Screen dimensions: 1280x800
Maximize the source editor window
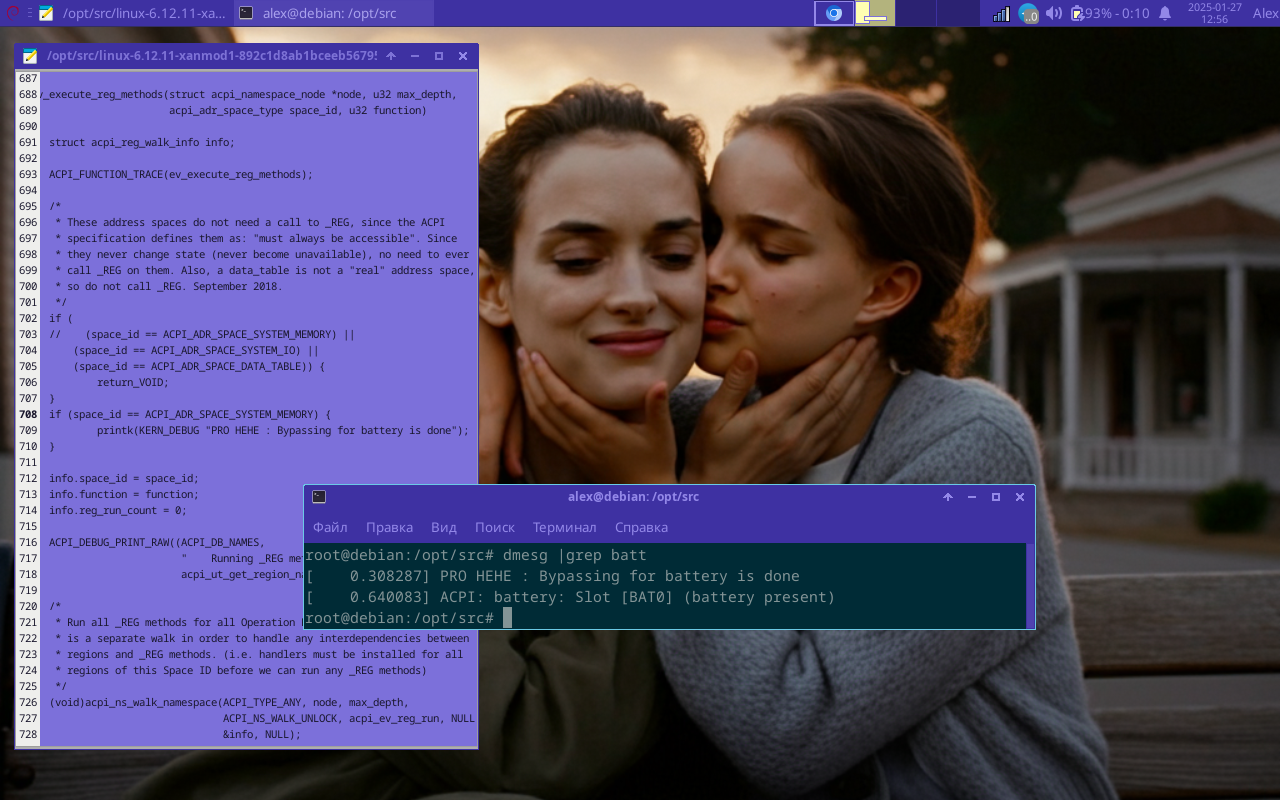pyautogui.click(x=439, y=56)
